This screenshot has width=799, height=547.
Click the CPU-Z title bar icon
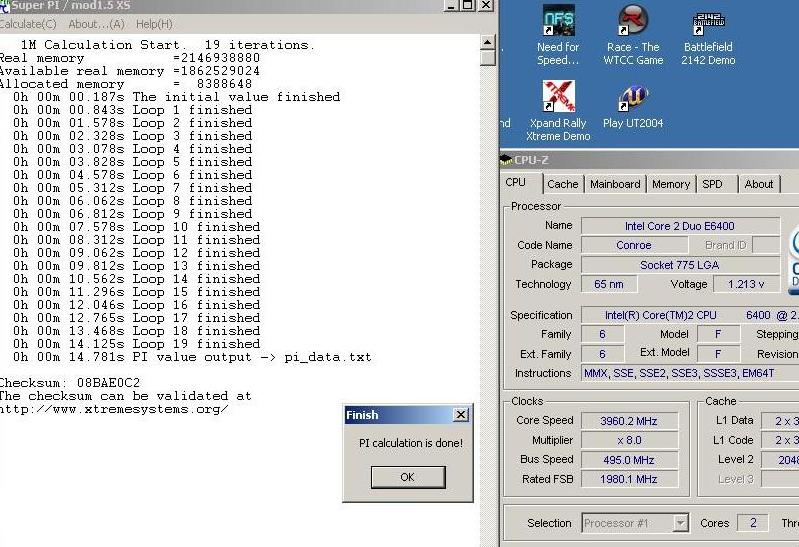click(x=505, y=160)
